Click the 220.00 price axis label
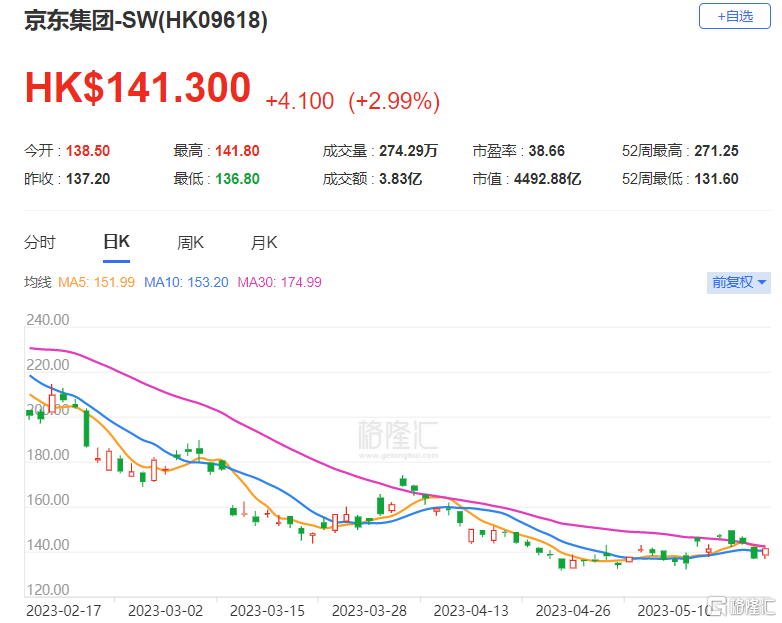 point(48,365)
